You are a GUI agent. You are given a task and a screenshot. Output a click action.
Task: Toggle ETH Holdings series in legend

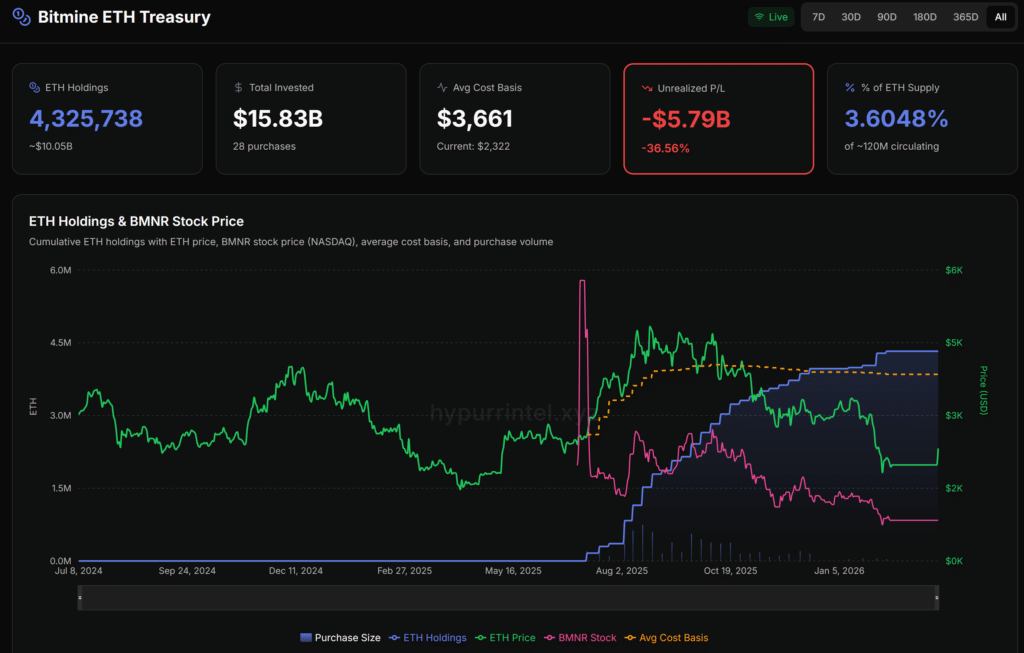point(428,637)
